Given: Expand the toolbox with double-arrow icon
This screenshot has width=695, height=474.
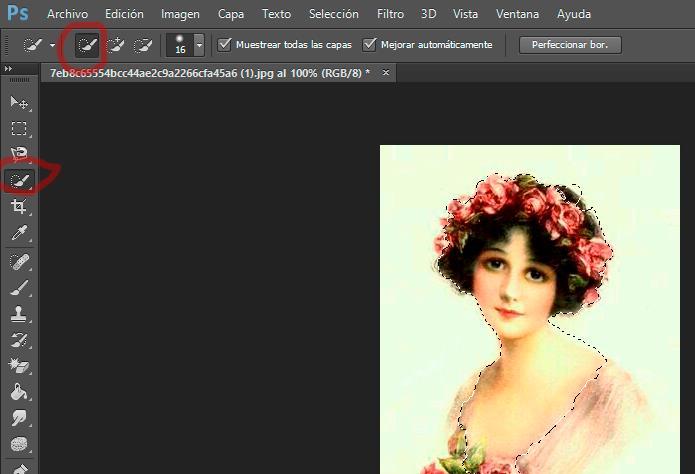Looking at the screenshot, I should pos(8,69).
